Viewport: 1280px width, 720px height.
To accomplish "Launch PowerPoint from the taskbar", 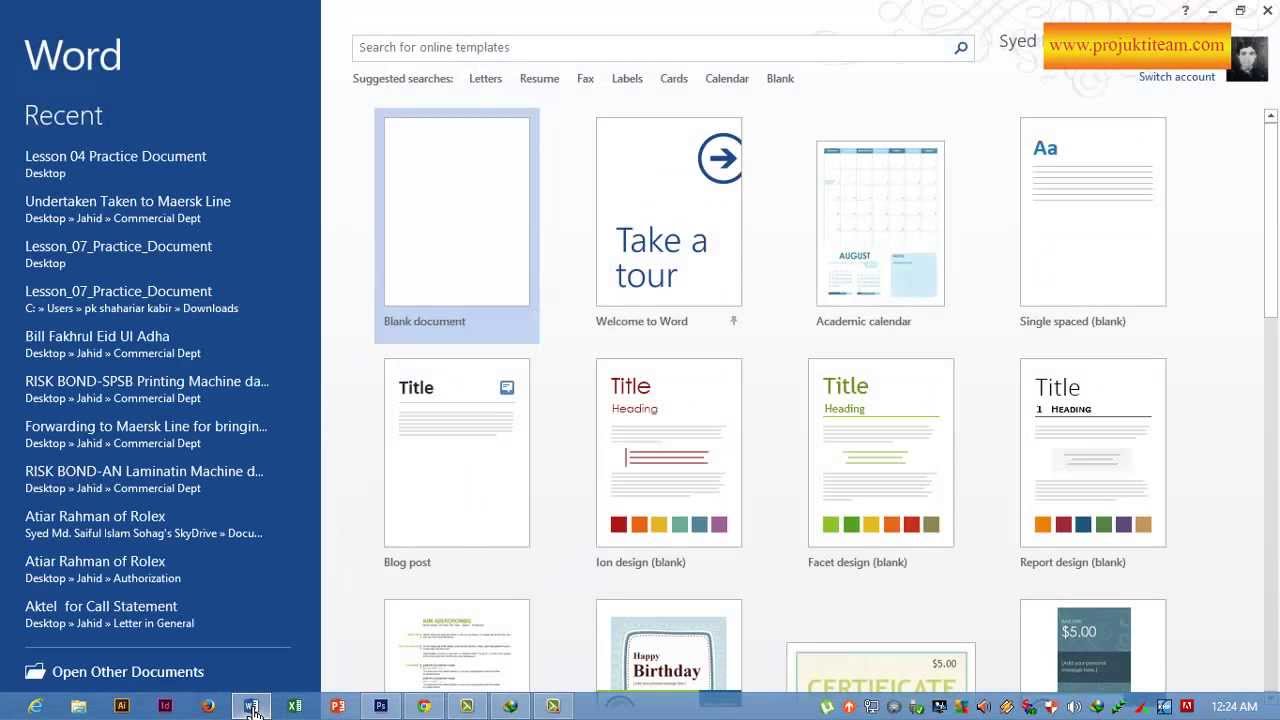I will [x=338, y=706].
